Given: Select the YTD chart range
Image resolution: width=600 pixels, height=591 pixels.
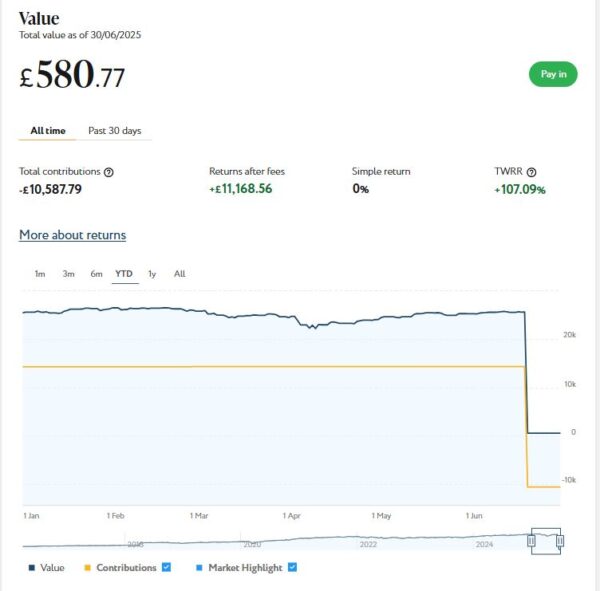Looking at the screenshot, I should [124, 274].
